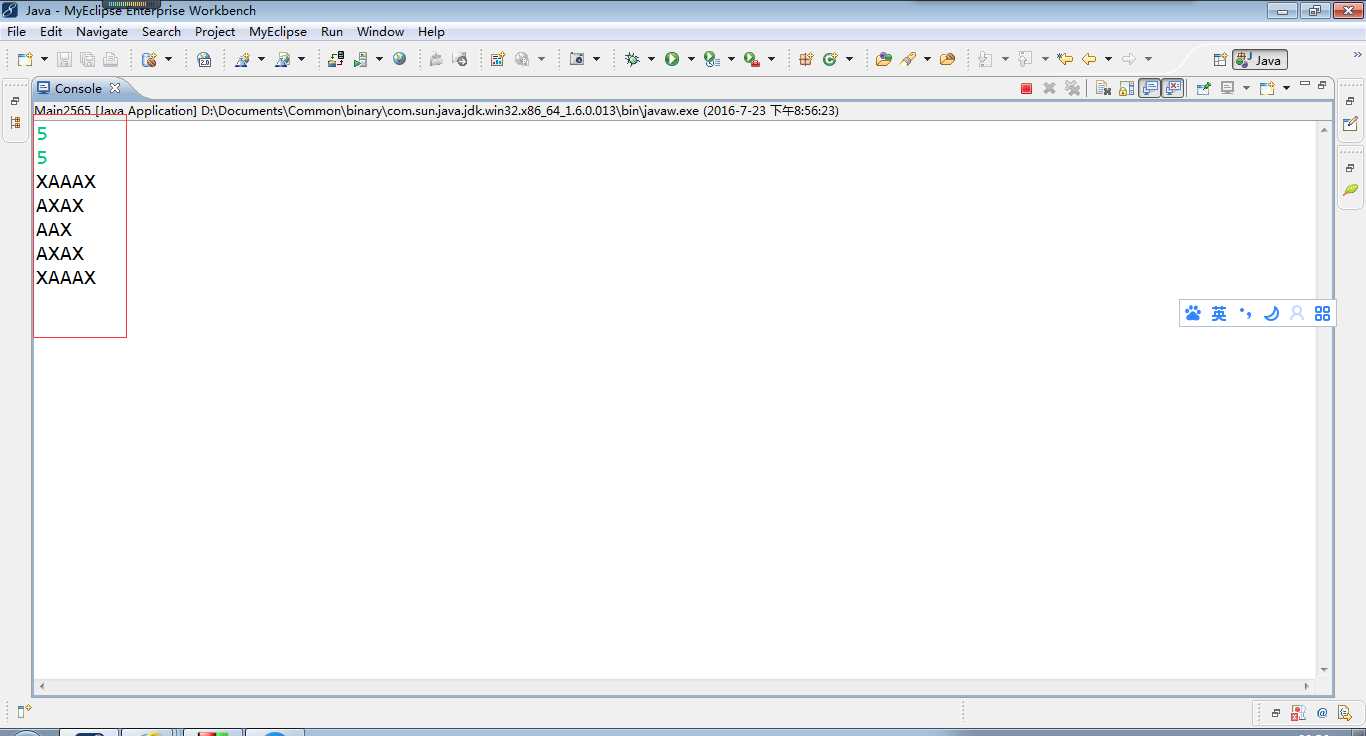
Task: Click the New Java Class icon
Action: tap(830, 59)
